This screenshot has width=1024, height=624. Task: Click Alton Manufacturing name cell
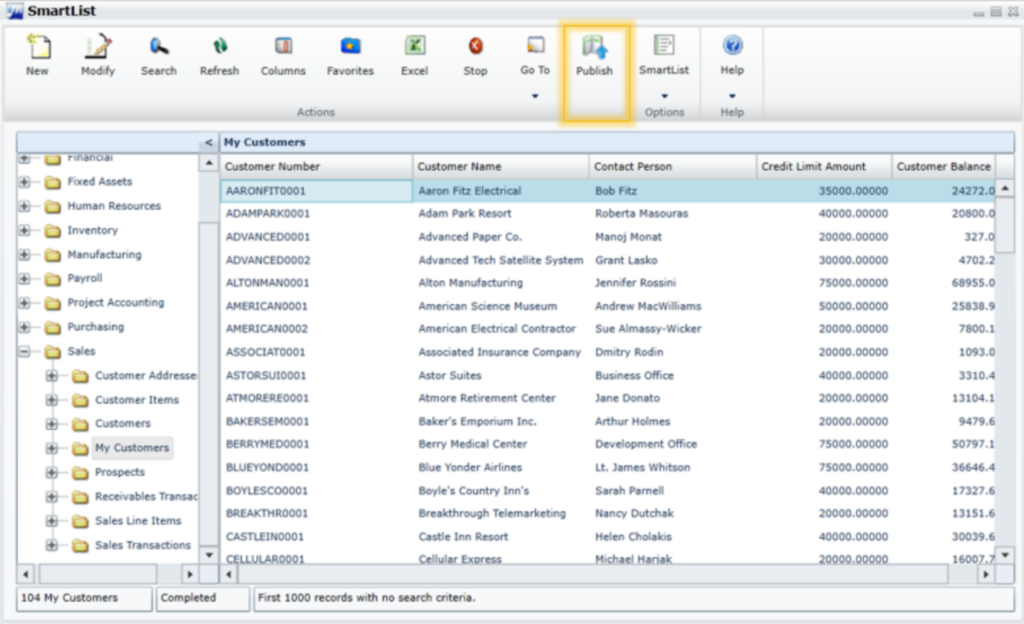pos(471,283)
